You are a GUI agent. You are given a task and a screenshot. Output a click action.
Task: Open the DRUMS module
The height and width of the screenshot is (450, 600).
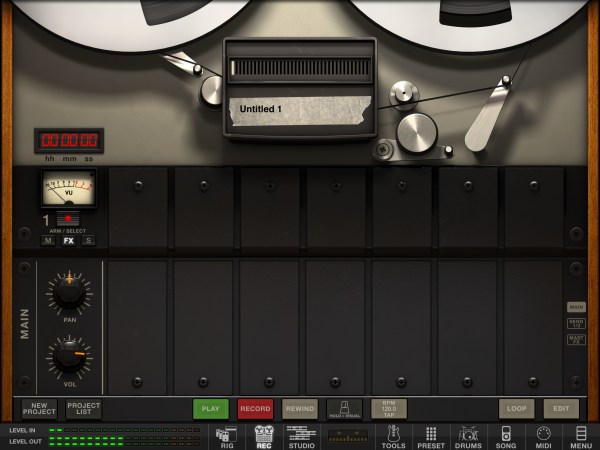pyautogui.click(x=468, y=437)
